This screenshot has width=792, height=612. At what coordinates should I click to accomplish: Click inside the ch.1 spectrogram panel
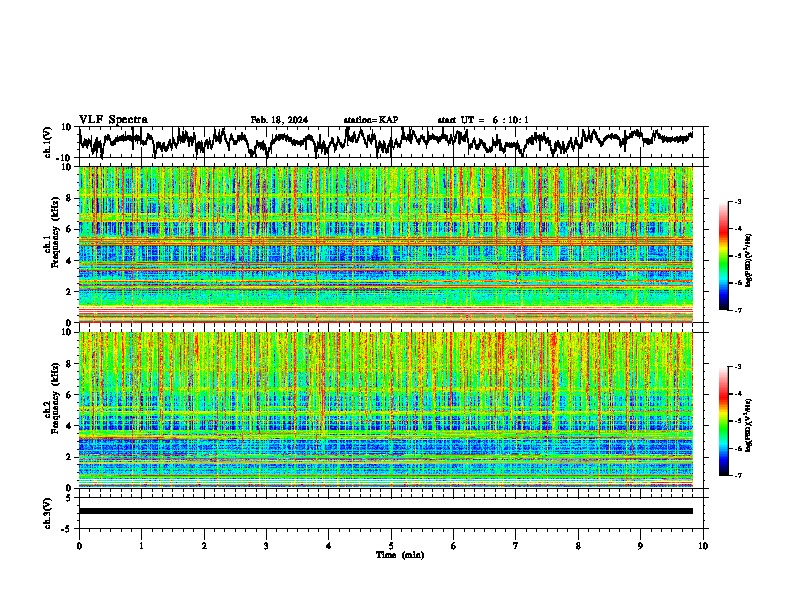tap(386, 244)
